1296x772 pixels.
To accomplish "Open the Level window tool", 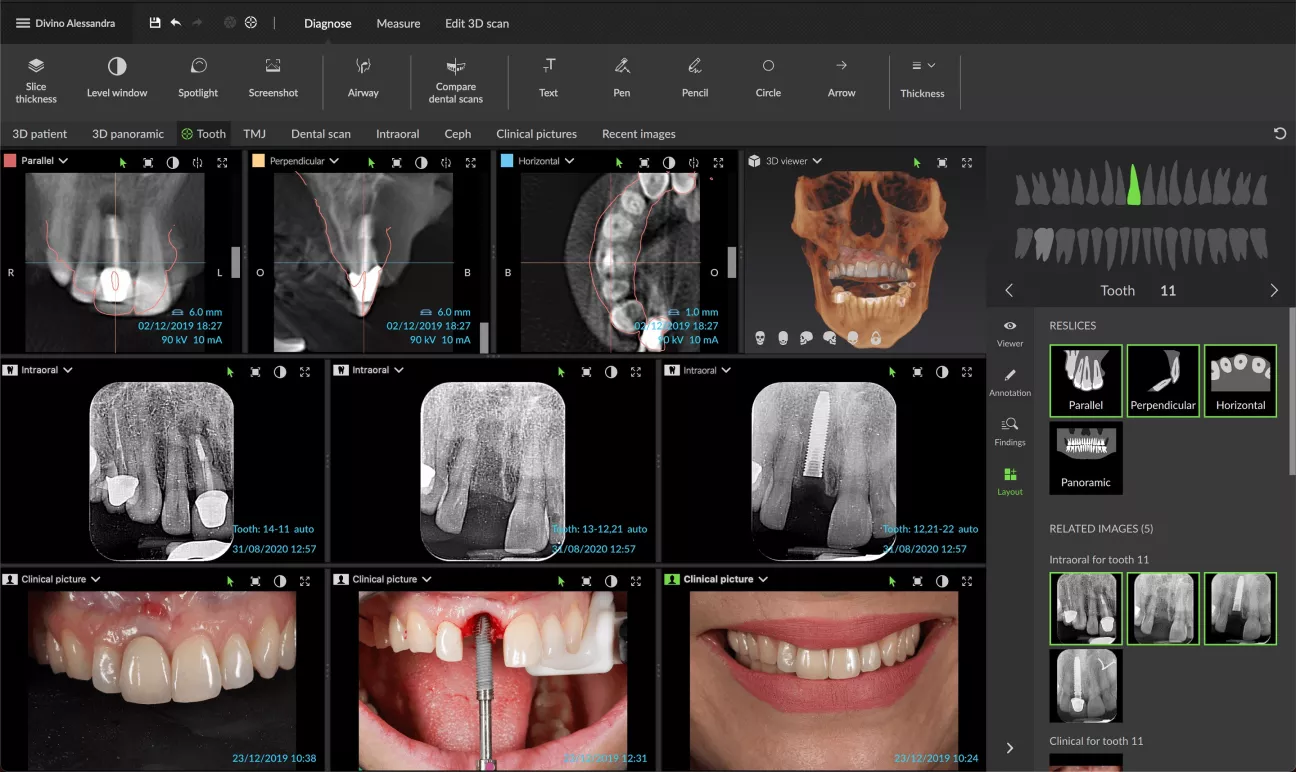I will (x=117, y=80).
